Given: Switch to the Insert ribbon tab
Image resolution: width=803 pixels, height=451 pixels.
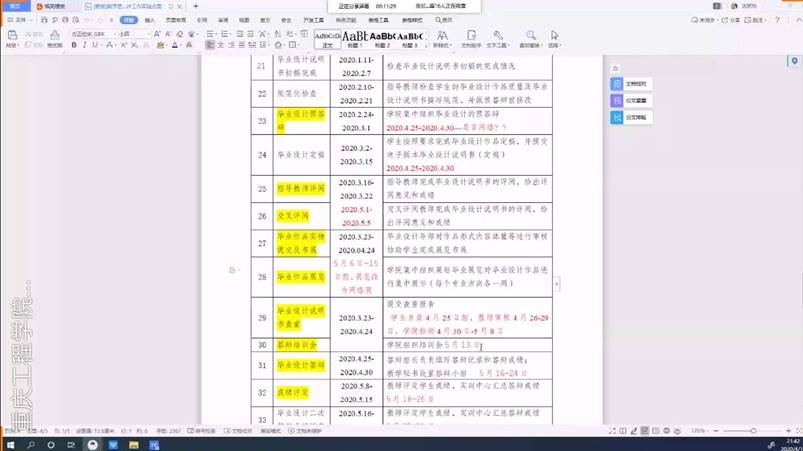Looking at the screenshot, I should click(x=150, y=20).
